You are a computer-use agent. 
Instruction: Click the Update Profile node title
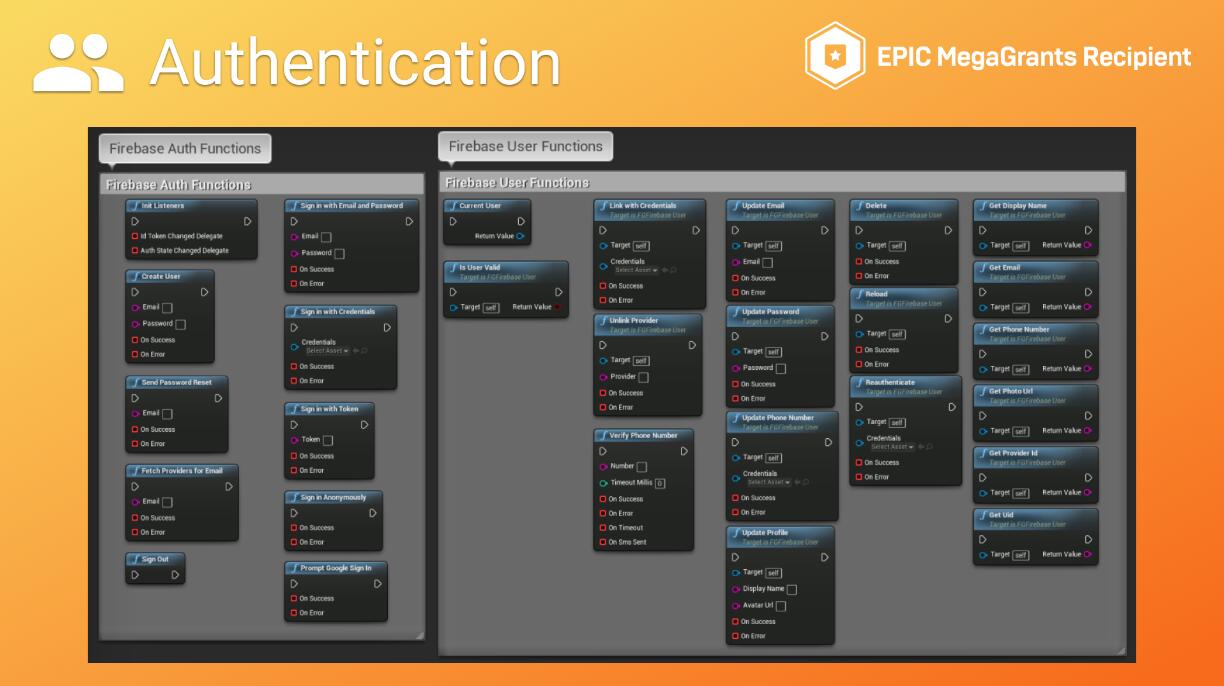[x=765, y=533]
